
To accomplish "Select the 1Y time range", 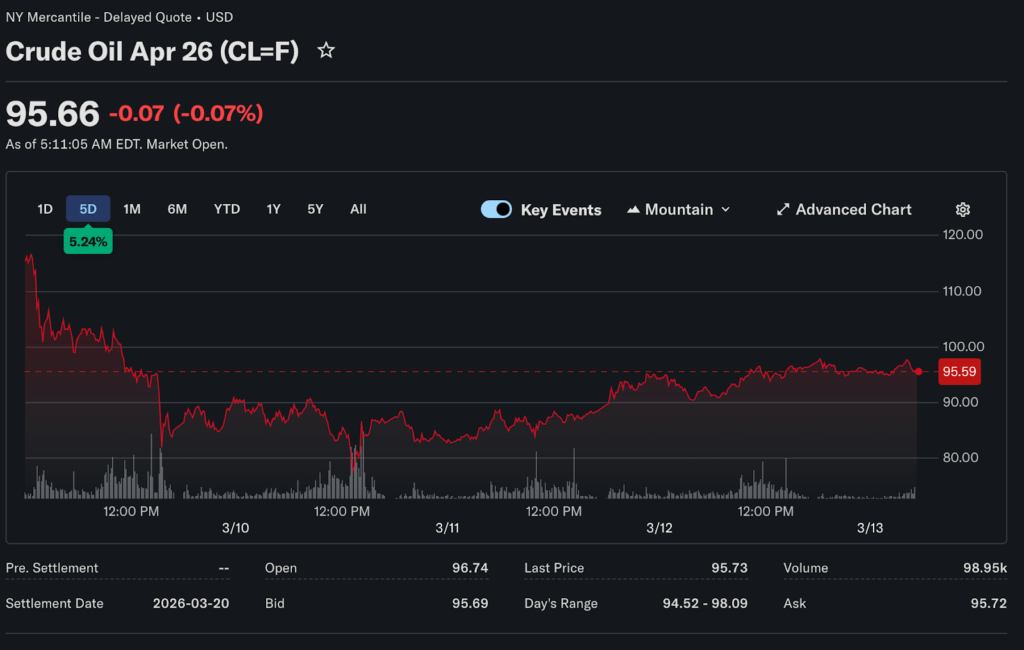I will (273, 209).
